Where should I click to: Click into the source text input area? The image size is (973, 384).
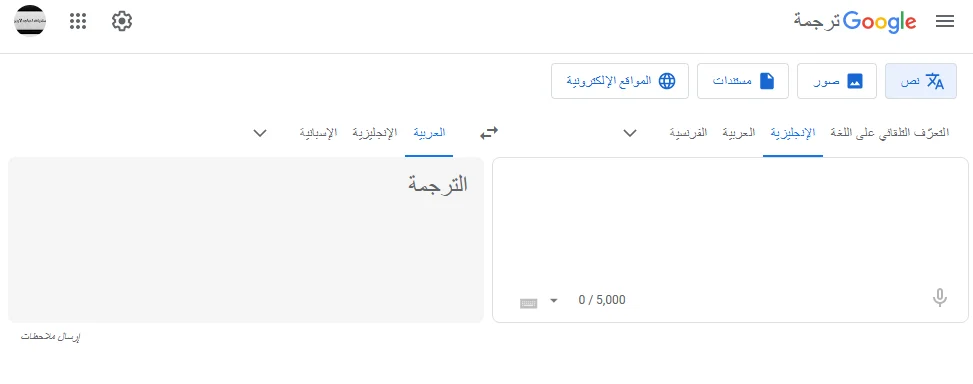pos(730,223)
